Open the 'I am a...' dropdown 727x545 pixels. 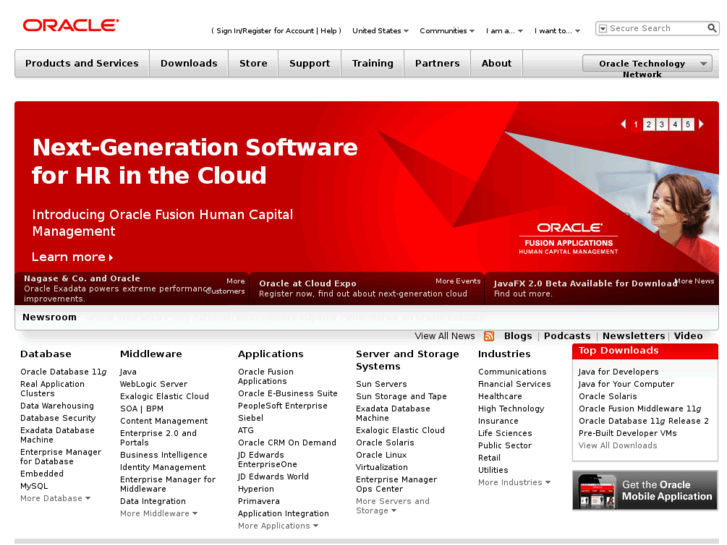[504, 31]
